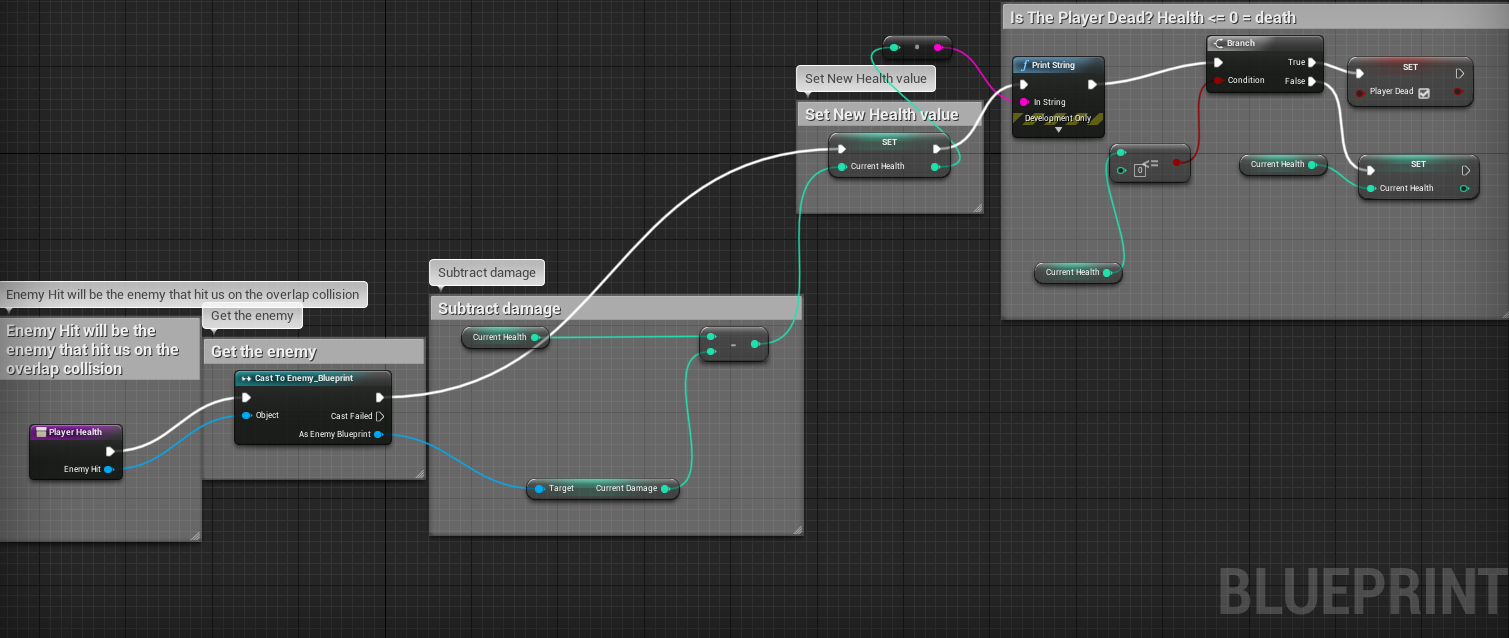The image size is (1509, 638).
Task: Click the Branch node icon
Action: (1217, 44)
